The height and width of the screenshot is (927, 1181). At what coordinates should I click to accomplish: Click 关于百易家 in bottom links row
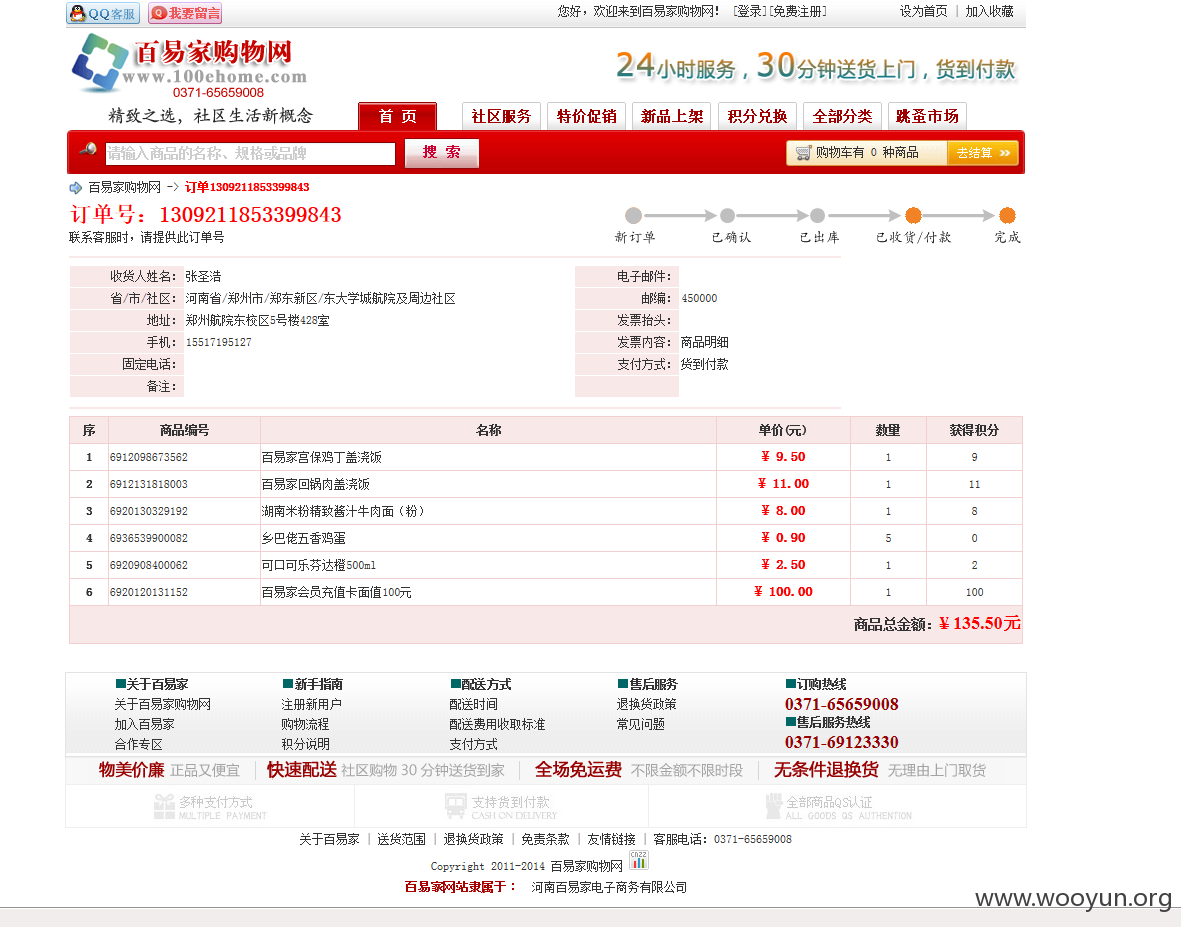click(x=329, y=839)
